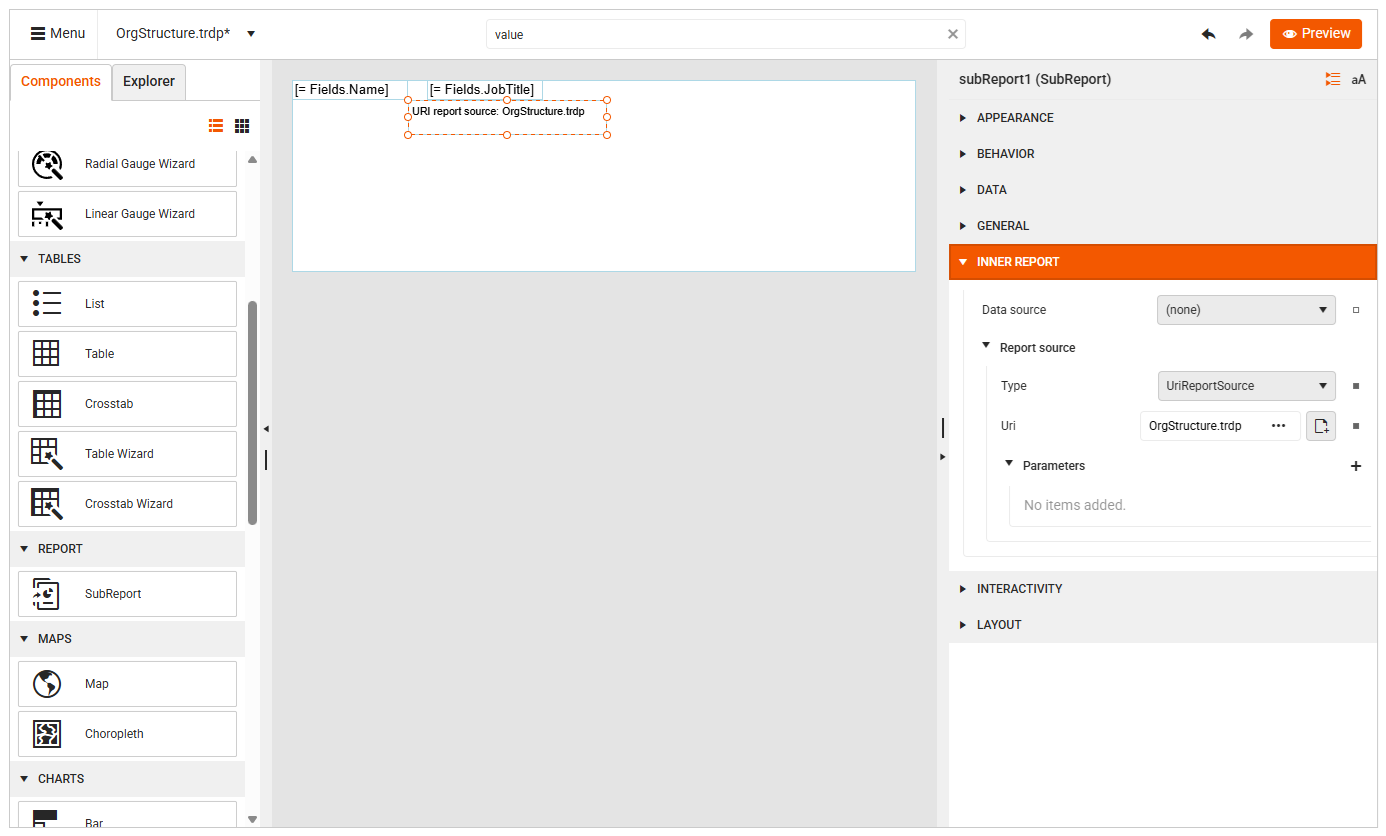Select the Fields.JobTitle textbox on canvas
This screenshot has height=836, width=1386.
pyautogui.click(x=485, y=90)
